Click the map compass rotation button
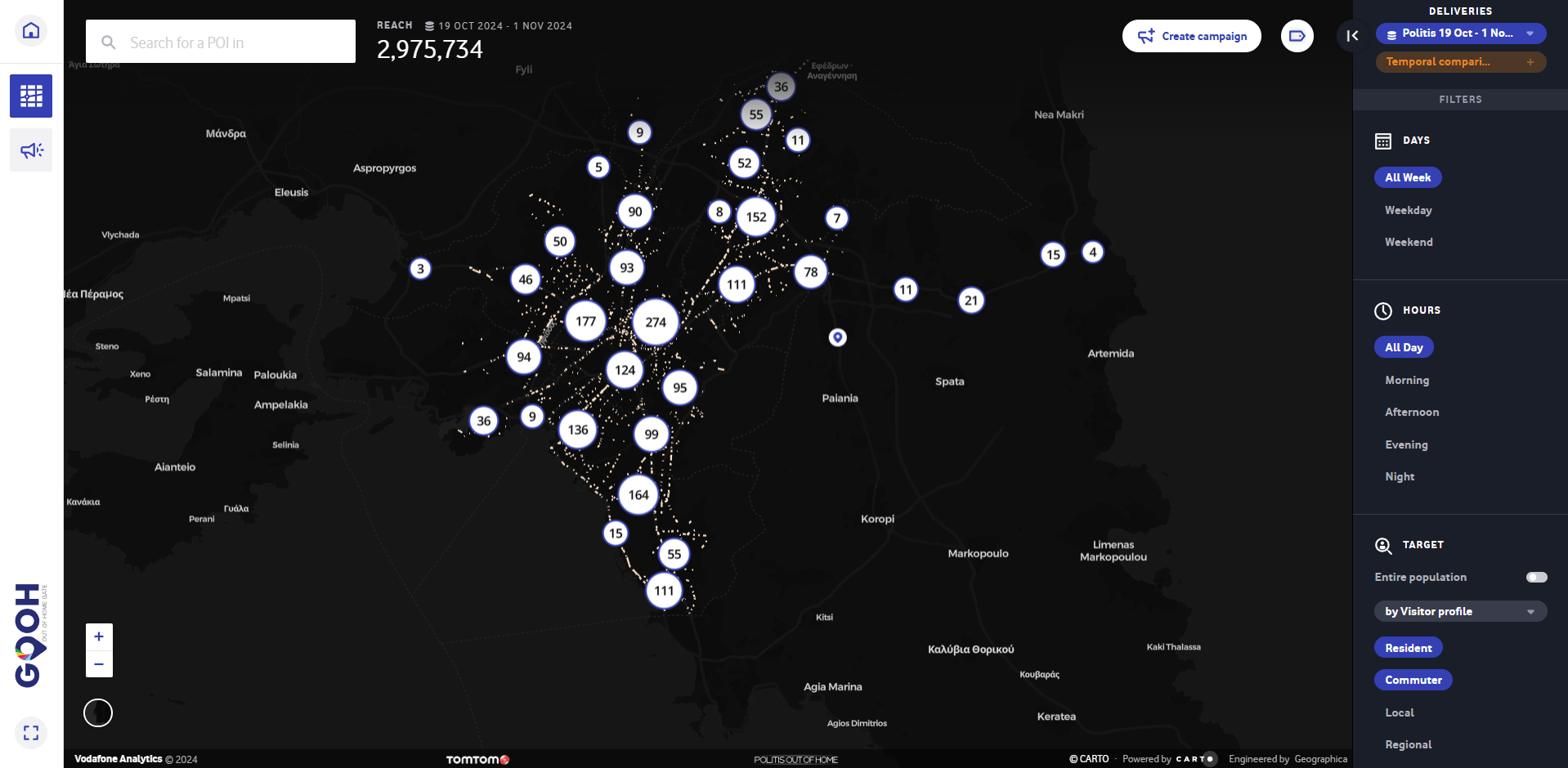Screen dimensions: 1568x768 (x=98, y=712)
